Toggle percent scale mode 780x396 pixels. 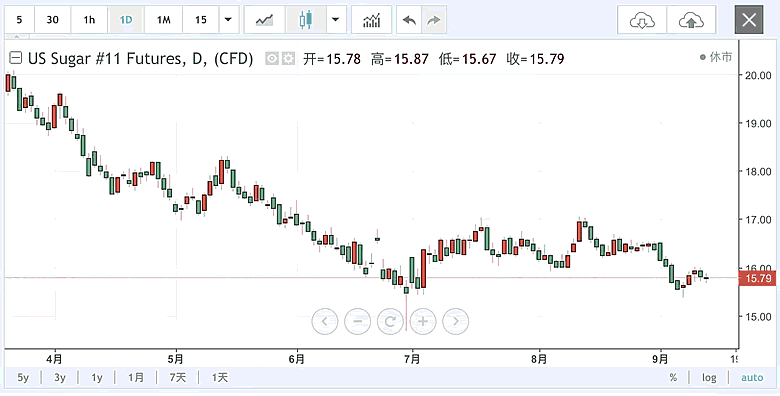coord(673,378)
